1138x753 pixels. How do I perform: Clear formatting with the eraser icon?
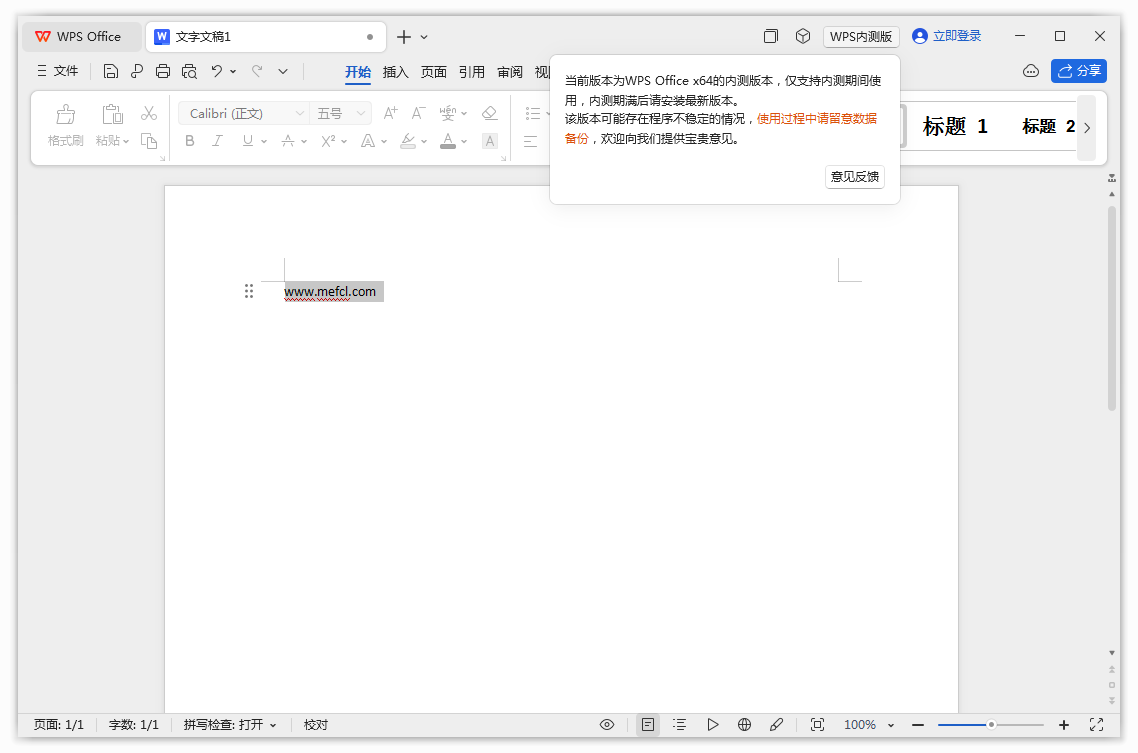489,113
